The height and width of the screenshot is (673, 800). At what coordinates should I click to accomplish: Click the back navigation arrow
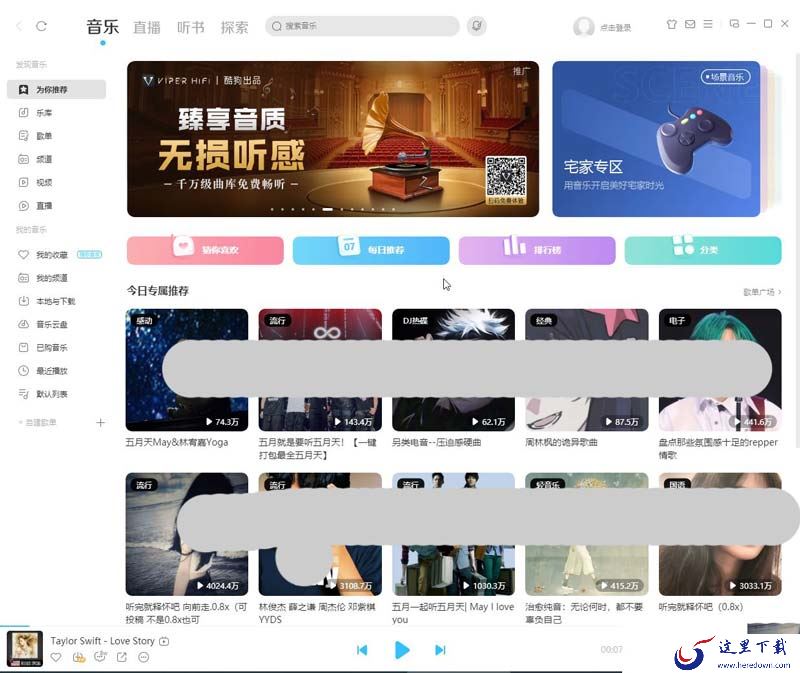(19, 26)
